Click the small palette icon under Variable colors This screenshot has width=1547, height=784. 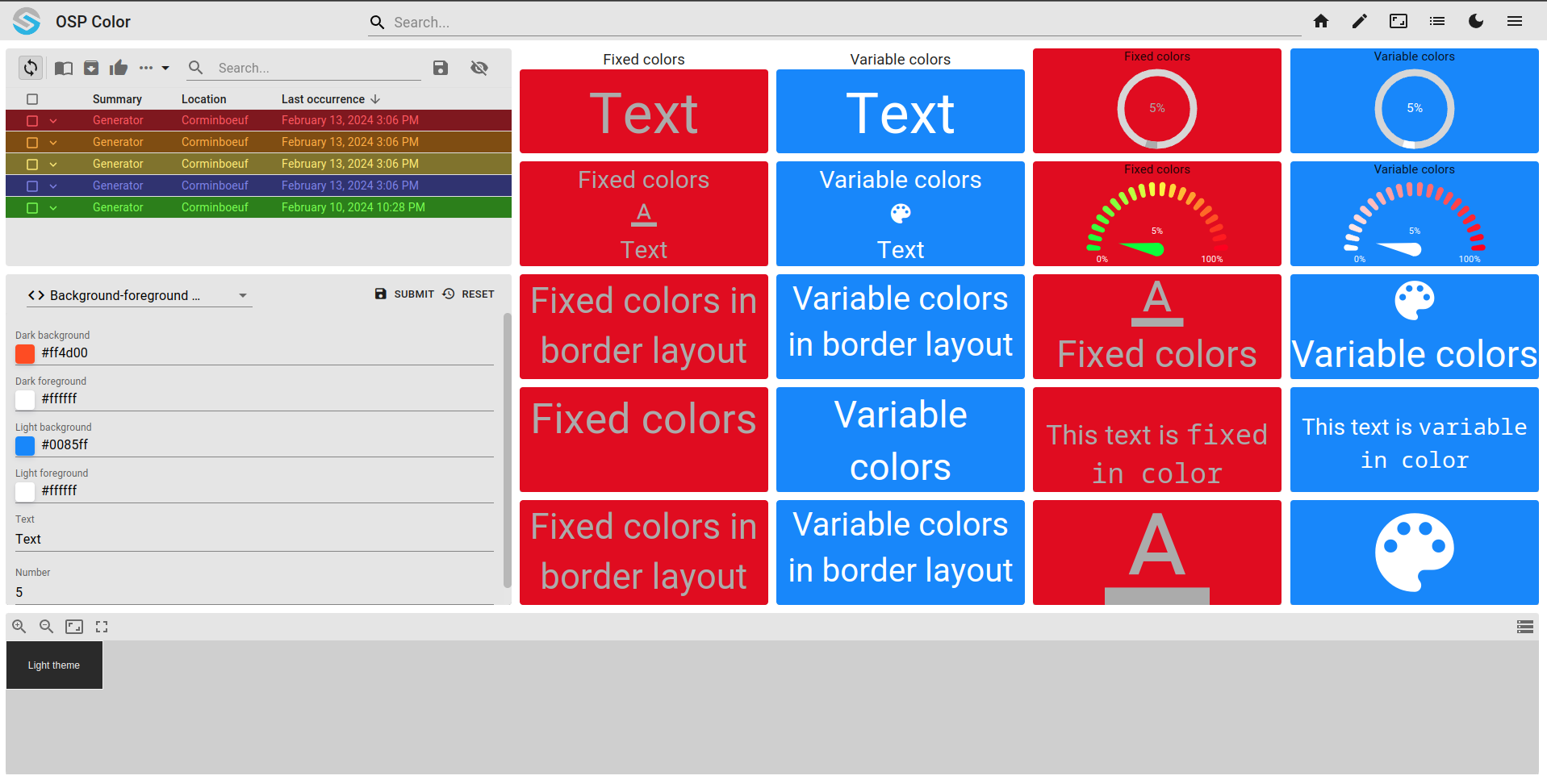pyautogui.click(x=901, y=214)
